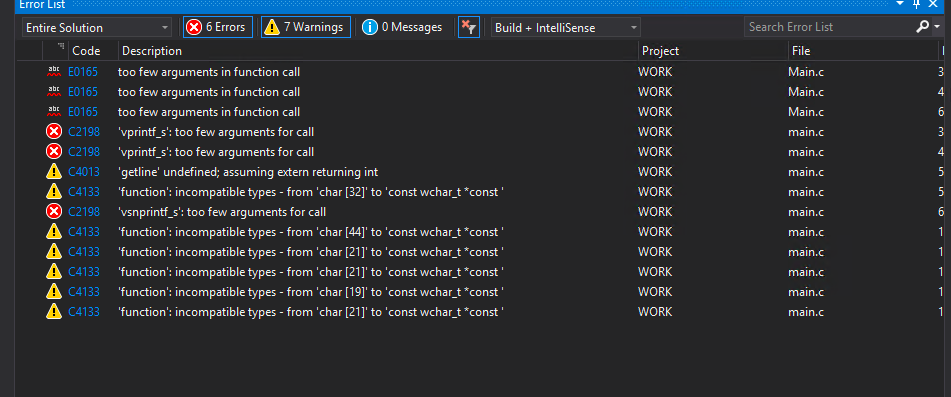Open the C4133 link in the char [19] row
Image resolution: width=951 pixels, height=397 pixels.
pyautogui.click(x=84, y=292)
